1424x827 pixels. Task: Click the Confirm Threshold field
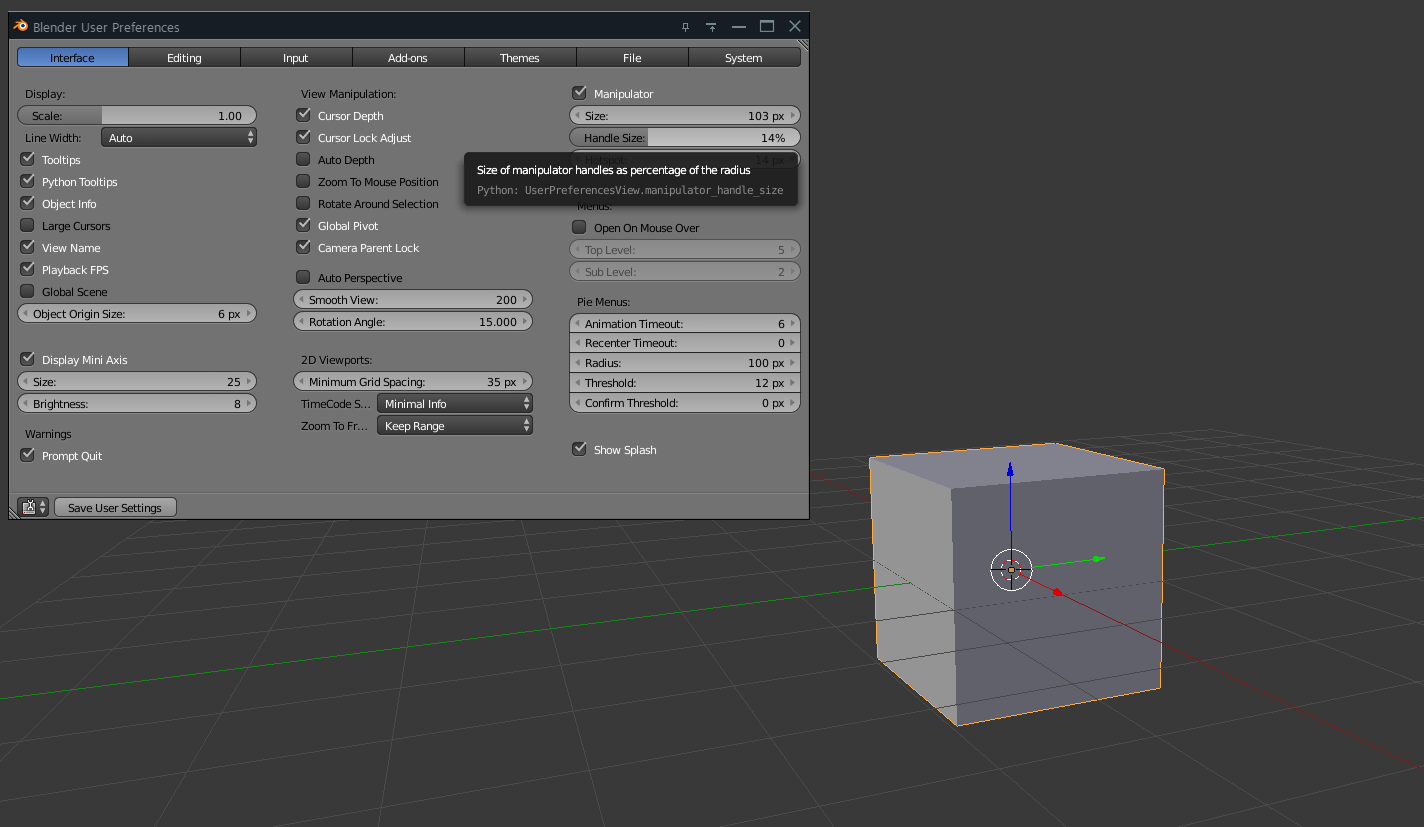(685, 403)
